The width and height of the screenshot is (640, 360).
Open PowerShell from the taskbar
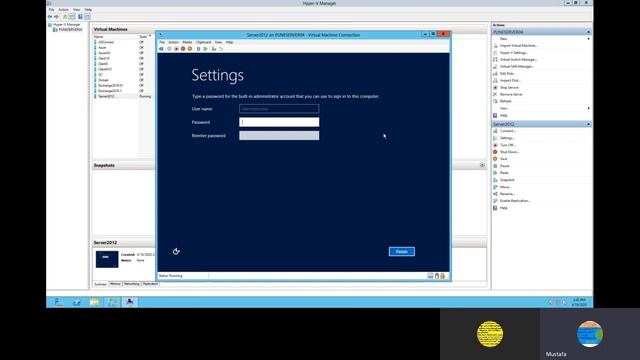pos(76,302)
